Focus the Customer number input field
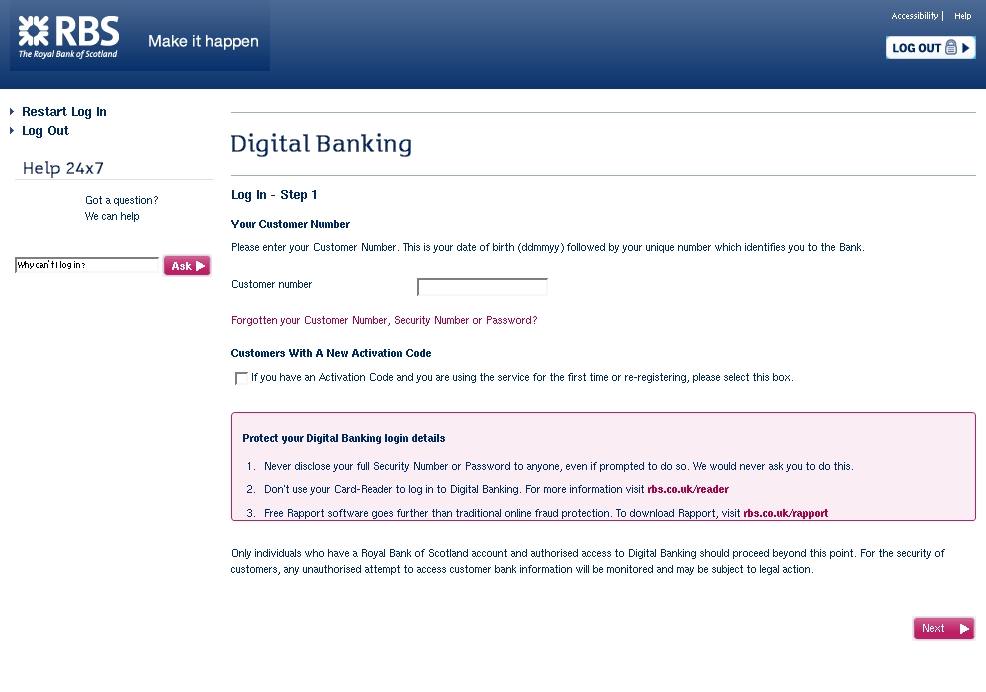The width and height of the screenshot is (986, 692). [x=482, y=287]
